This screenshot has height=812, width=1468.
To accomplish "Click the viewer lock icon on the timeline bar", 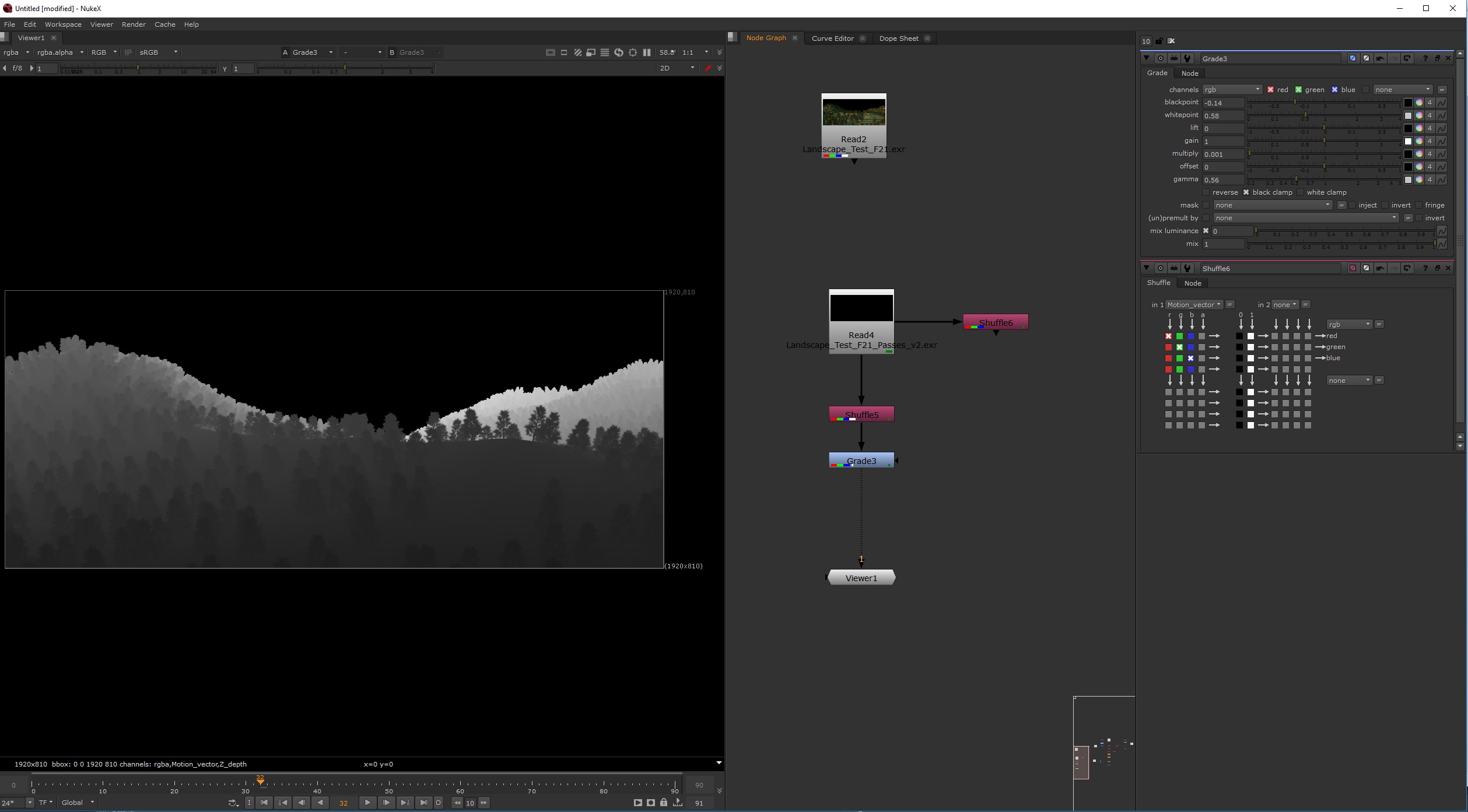I will [x=664, y=803].
